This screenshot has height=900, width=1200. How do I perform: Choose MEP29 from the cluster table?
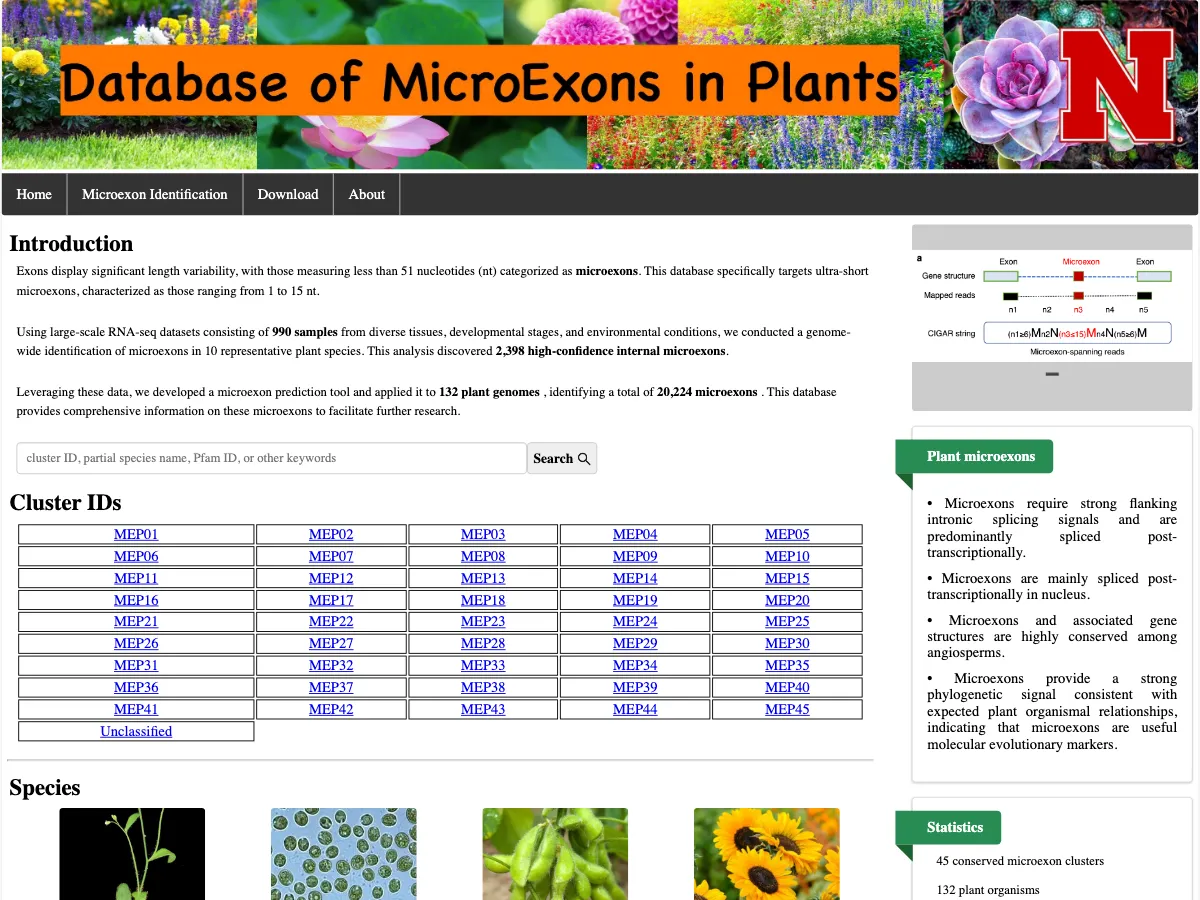tap(635, 643)
